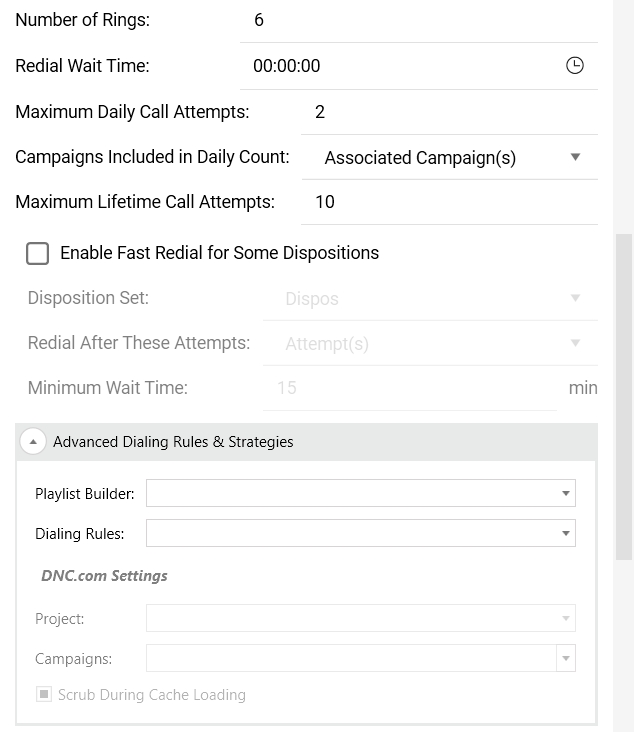Open the Redial Wait Time clock picker

[x=575, y=65]
